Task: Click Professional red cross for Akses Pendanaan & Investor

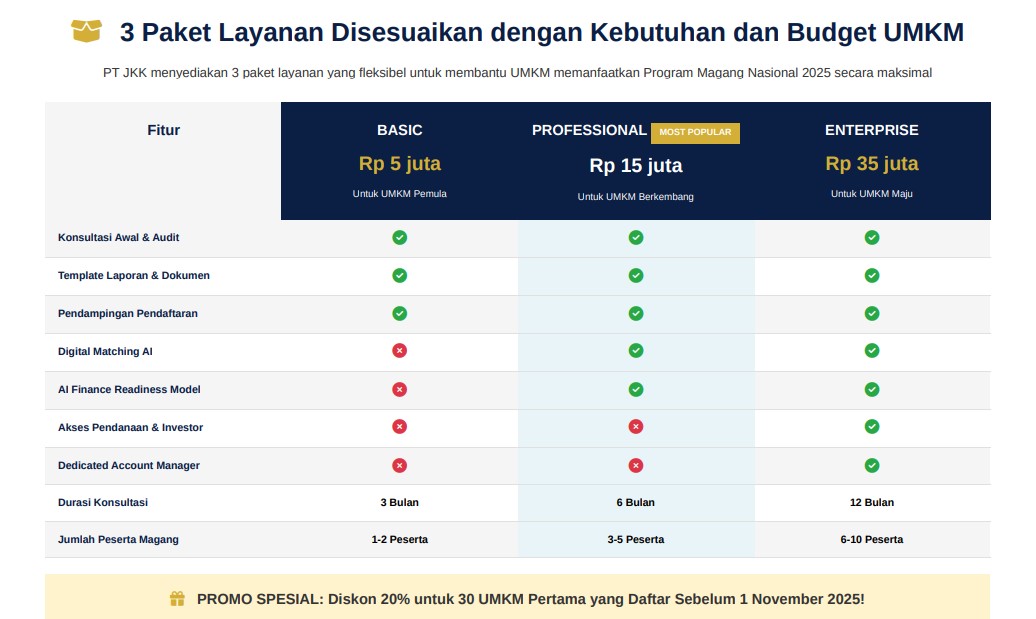Action: (x=635, y=427)
